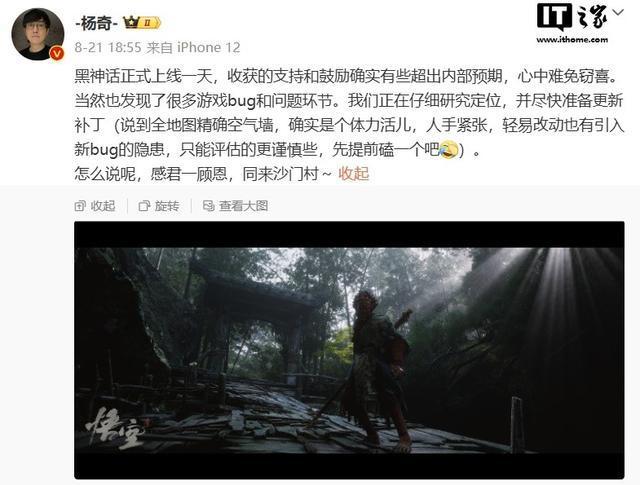The image size is (640, 485).
Task: Open the Black Myth game screenshot image
Action: point(349,350)
